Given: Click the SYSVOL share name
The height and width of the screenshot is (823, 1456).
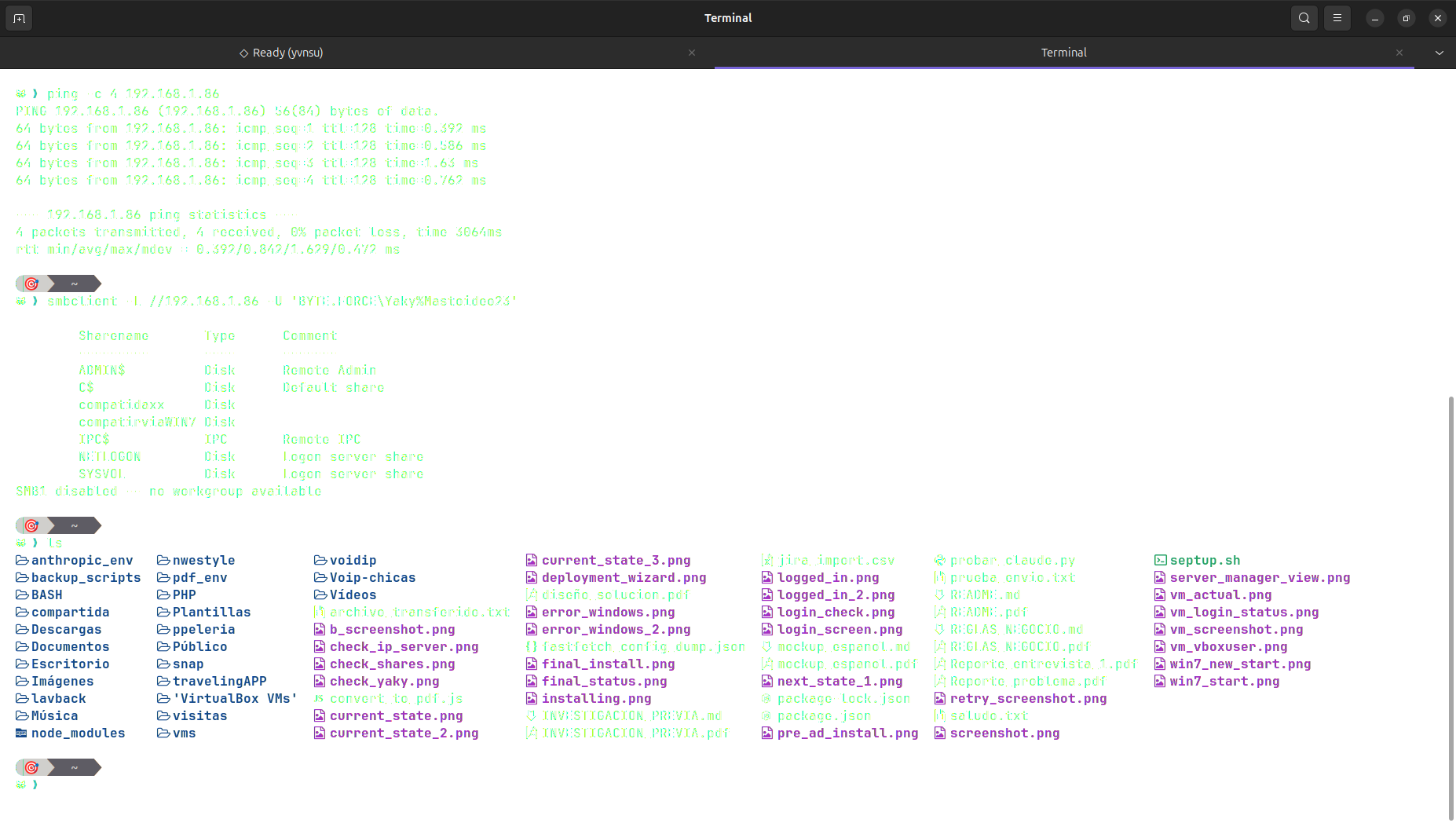Looking at the screenshot, I should [x=102, y=474].
